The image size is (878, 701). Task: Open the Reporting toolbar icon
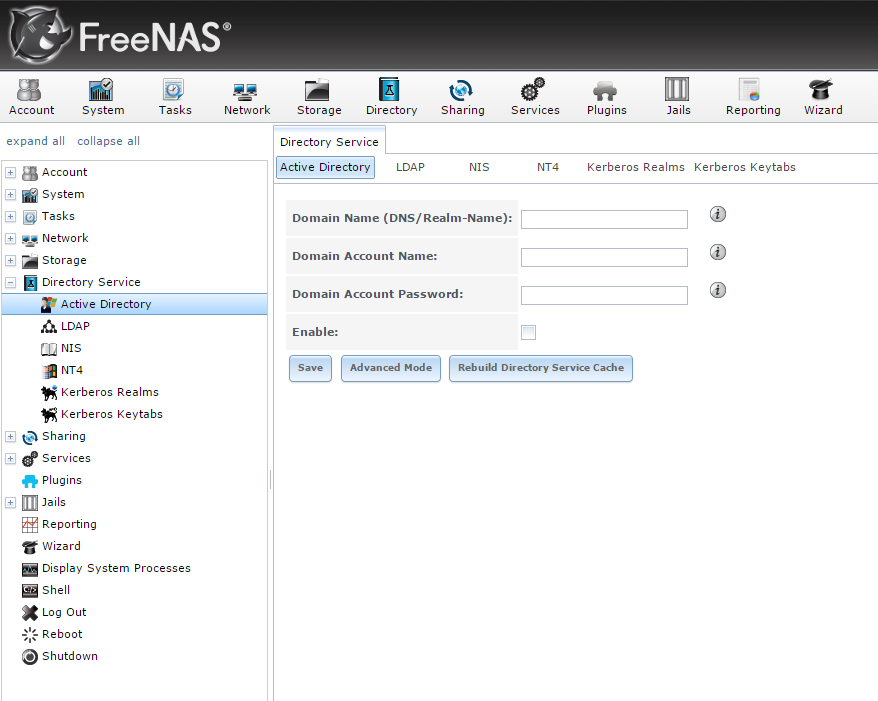[753, 97]
